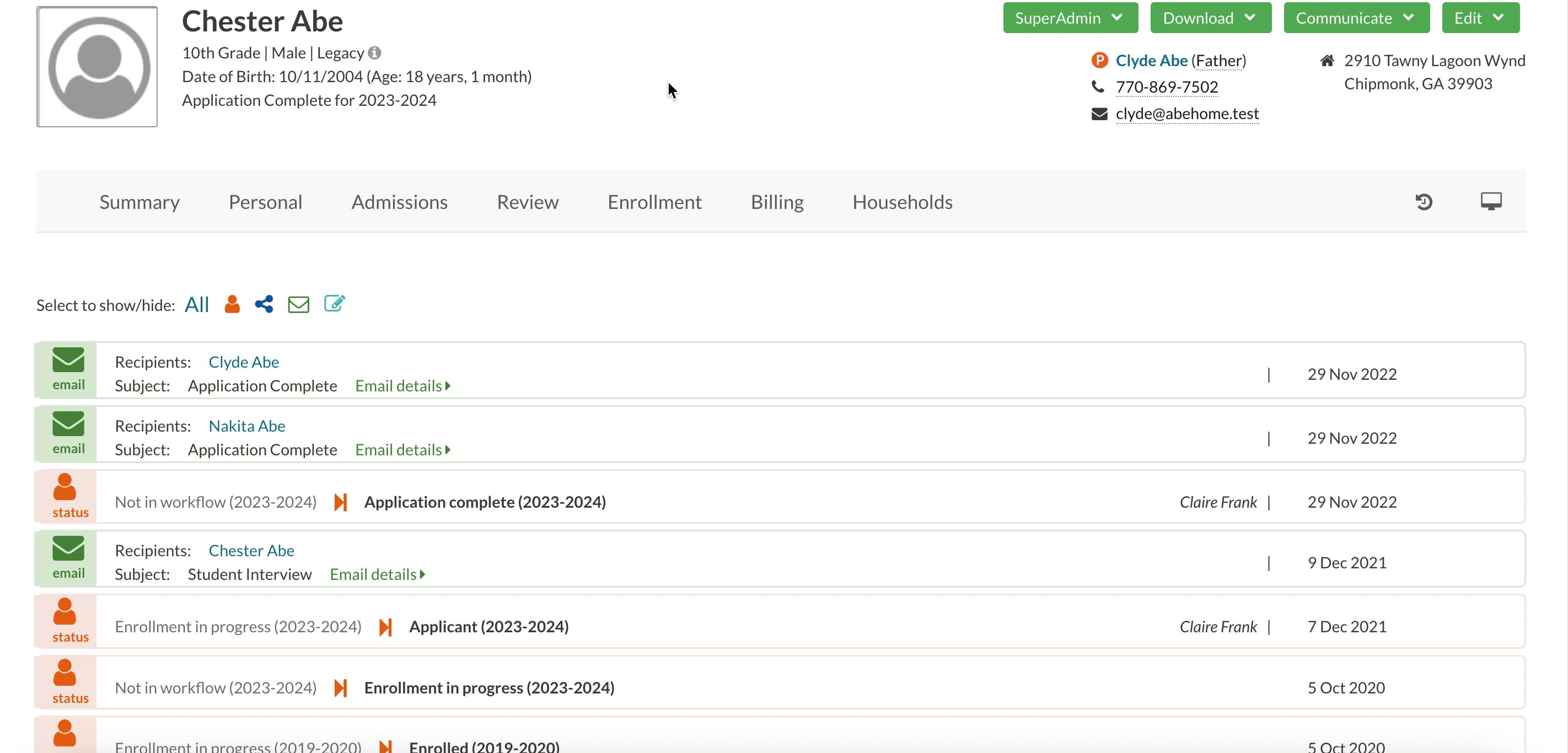
Task: Toggle shared entries with blue share filter
Action: click(x=264, y=304)
